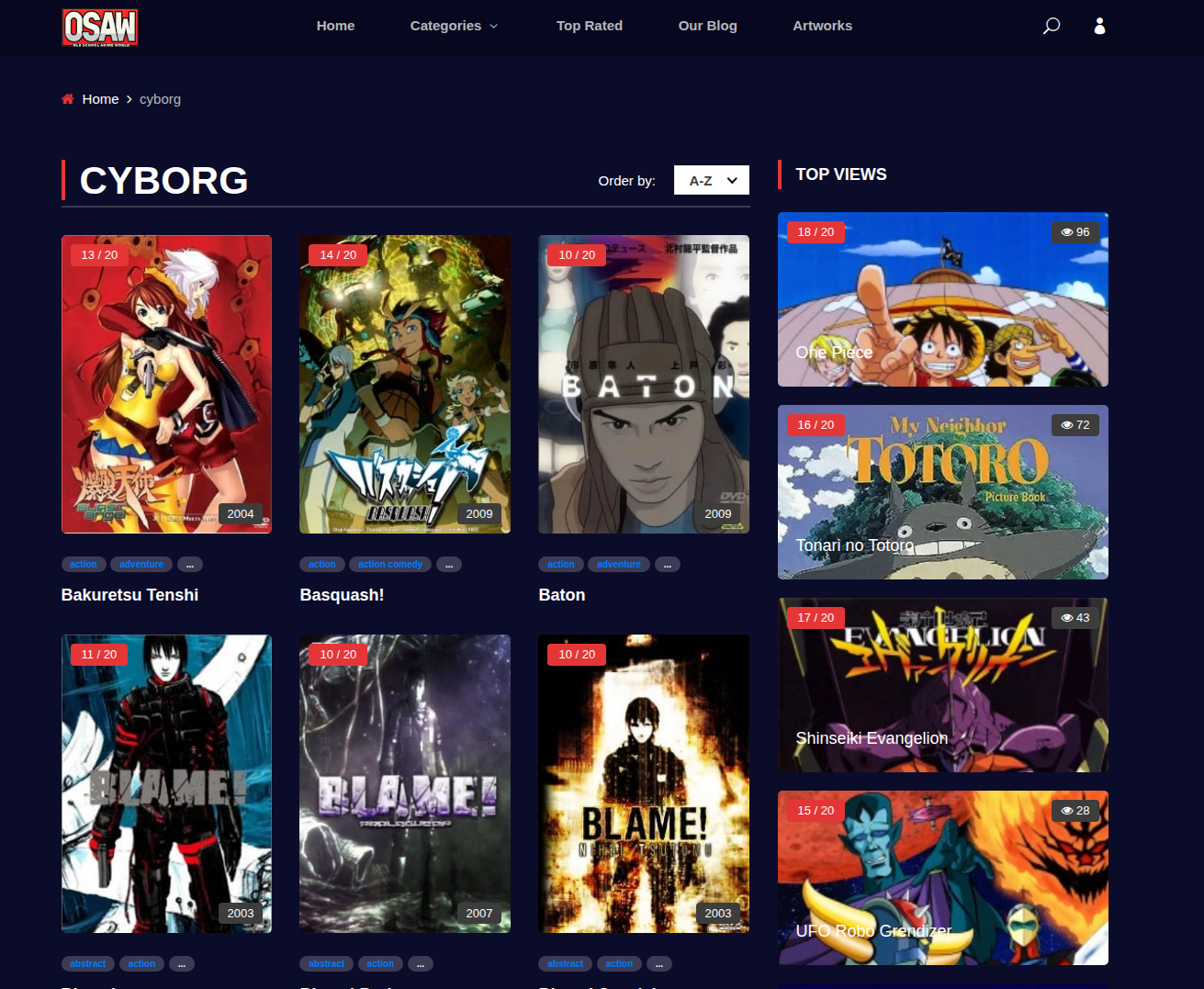The height and width of the screenshot is (989, 1204).
Task: Click the 43 views eye badge on Evangelion
Action: [1075, 618]
